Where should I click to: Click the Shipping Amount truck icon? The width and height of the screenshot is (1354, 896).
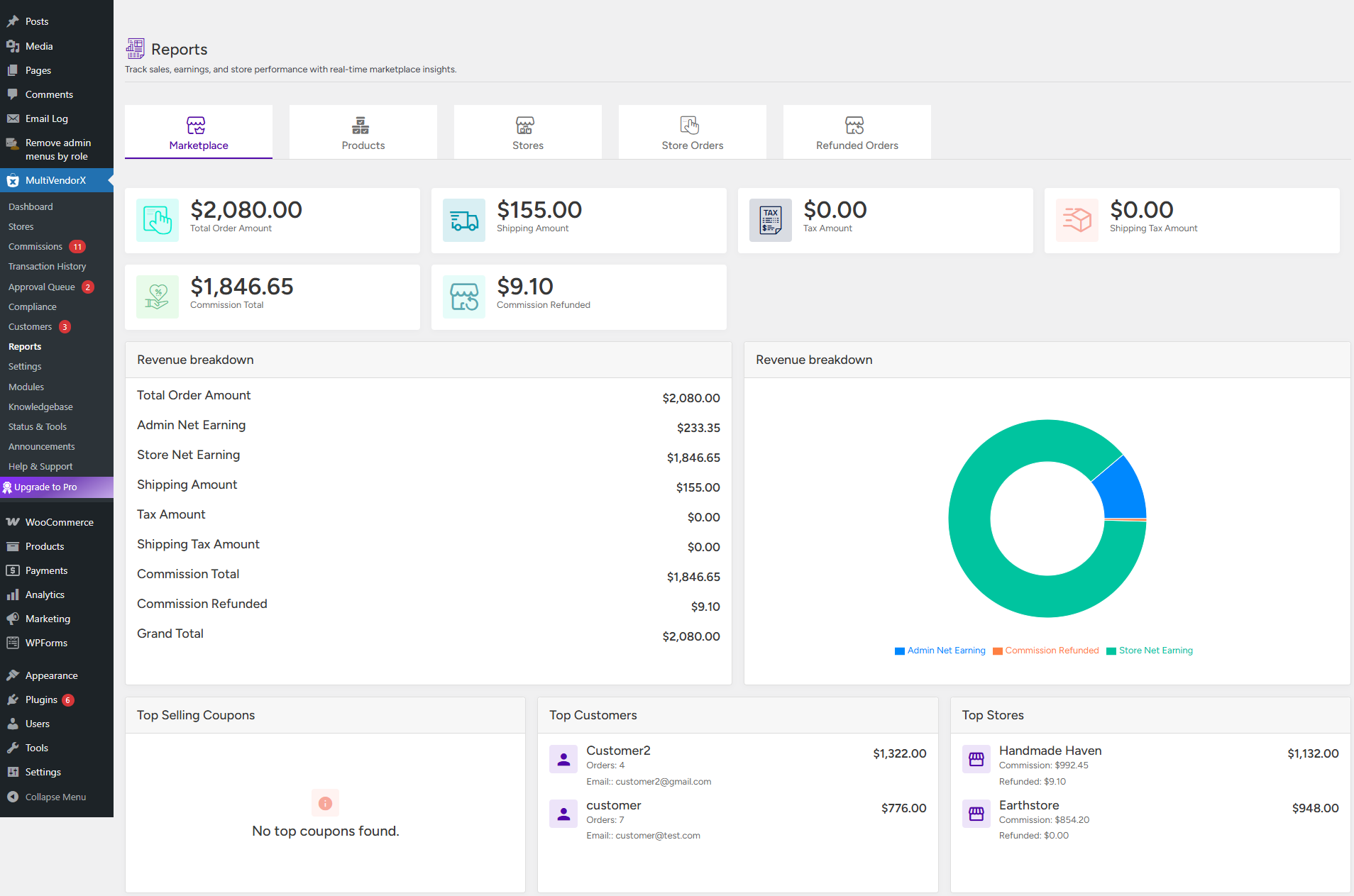click(x=464, y=220)
